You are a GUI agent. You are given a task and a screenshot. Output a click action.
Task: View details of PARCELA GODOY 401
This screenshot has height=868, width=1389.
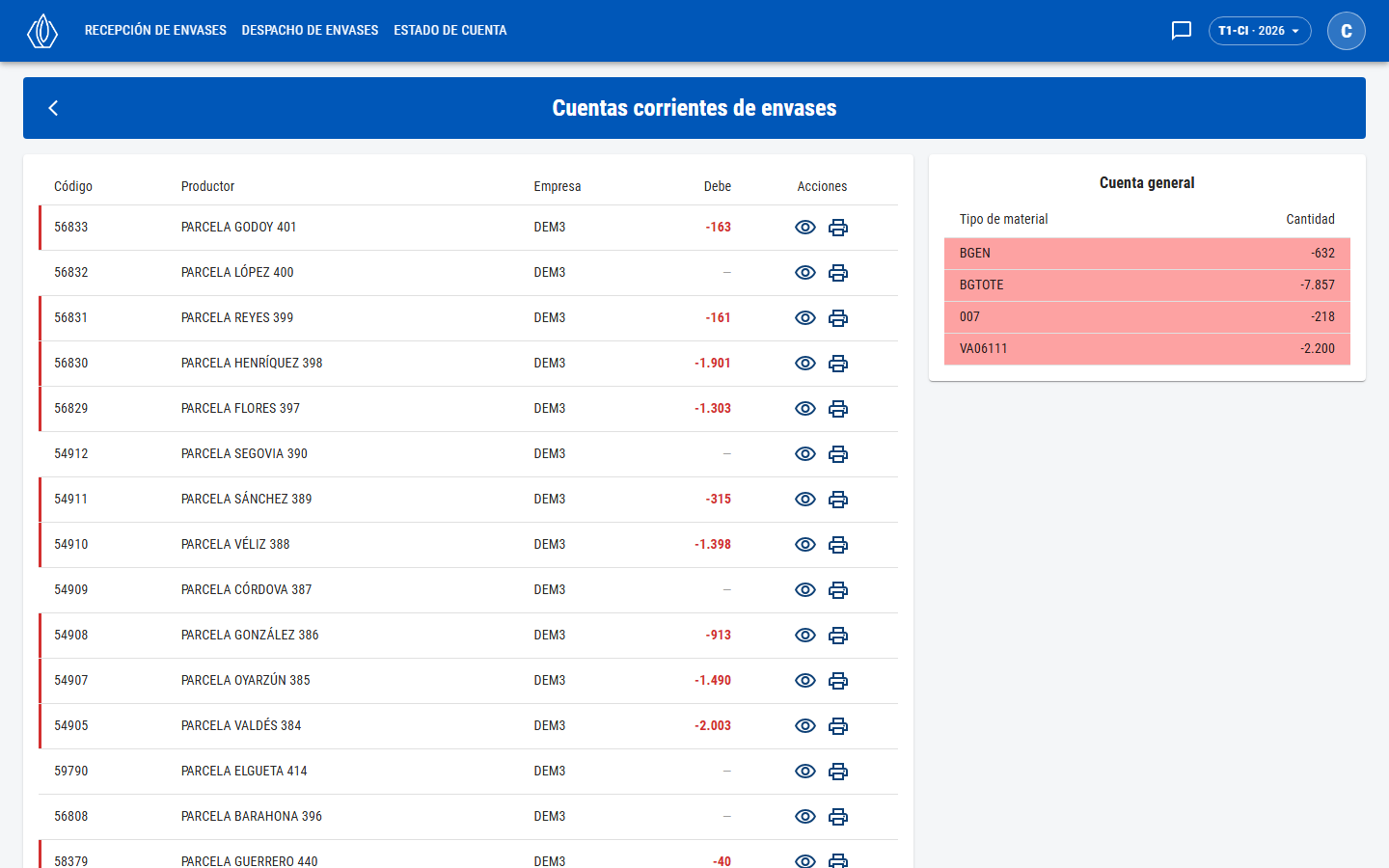[x=805, y=228]
